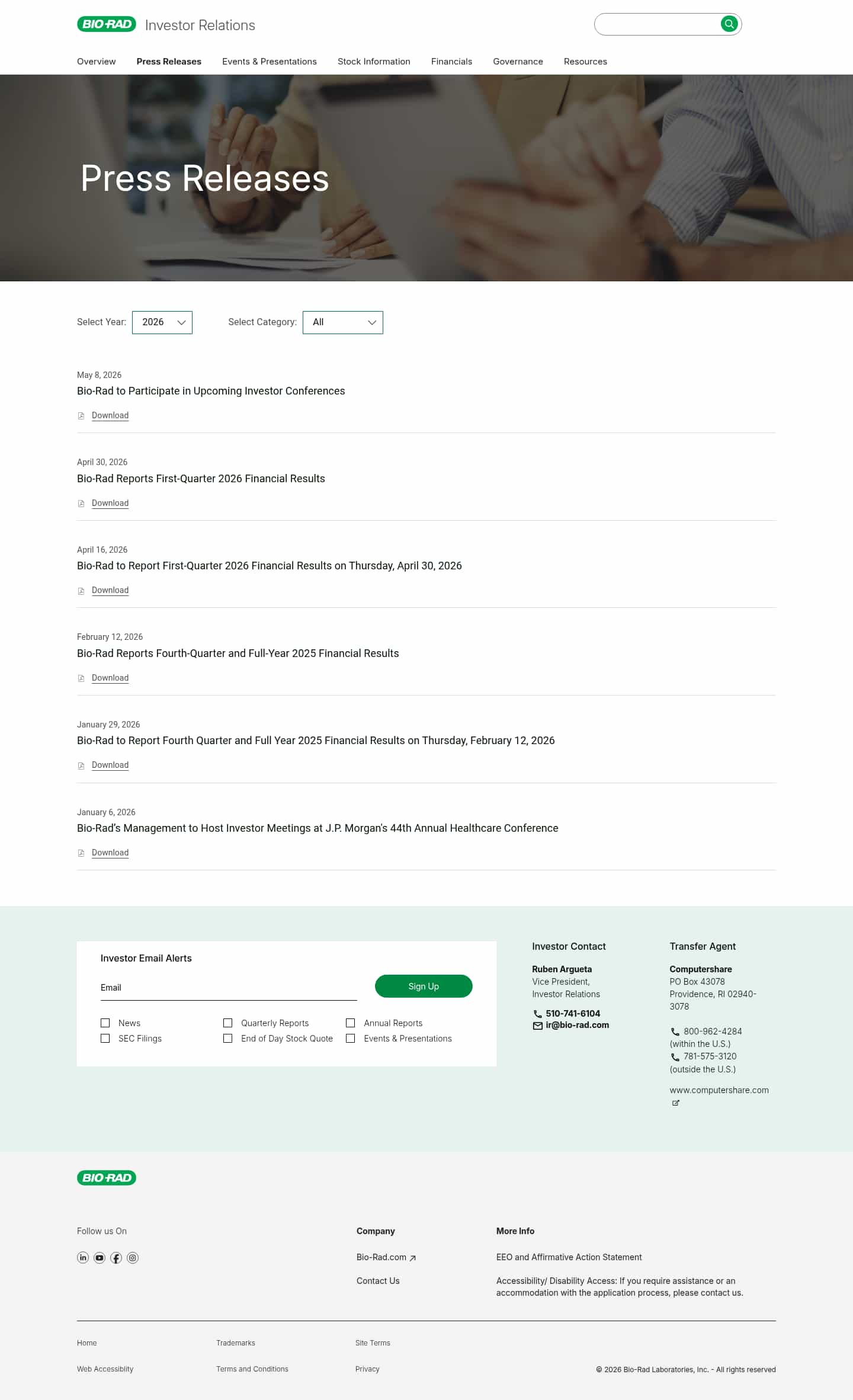This screenshot has width=853, height=1400.
Task: Check the Quarterly Reports checkbox
Action: pos(227,1023)
